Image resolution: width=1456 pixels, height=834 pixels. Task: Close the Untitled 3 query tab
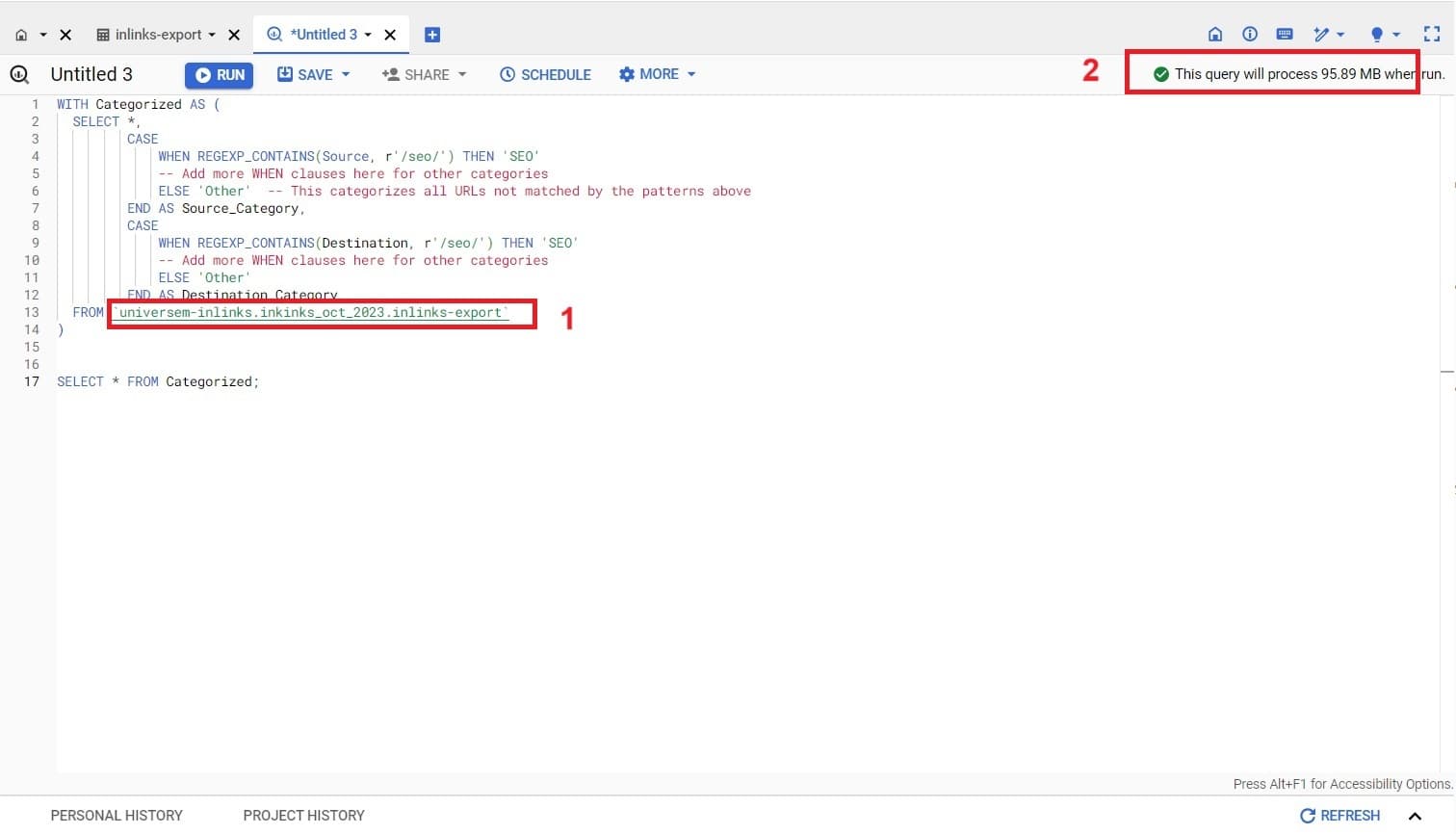pyautogui.click(x=390, y=35)
